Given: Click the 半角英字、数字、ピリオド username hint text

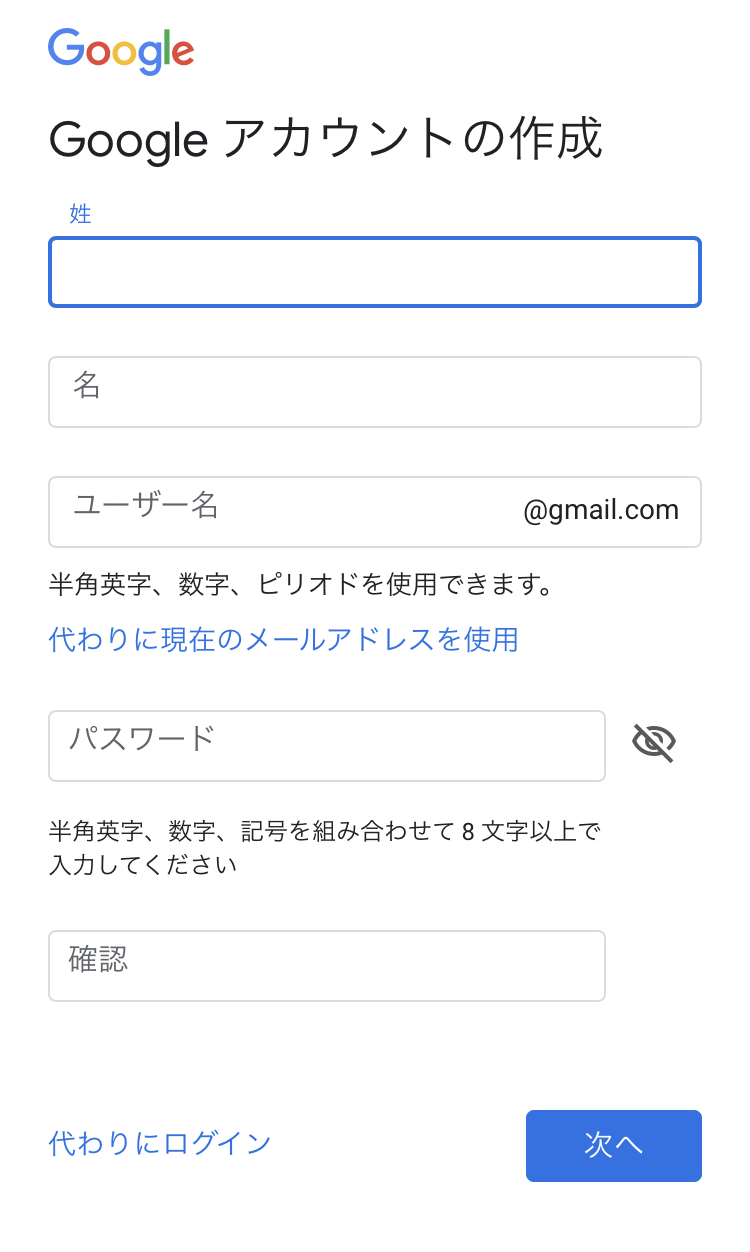Looking at the screenshot, I should click(301, 584).
